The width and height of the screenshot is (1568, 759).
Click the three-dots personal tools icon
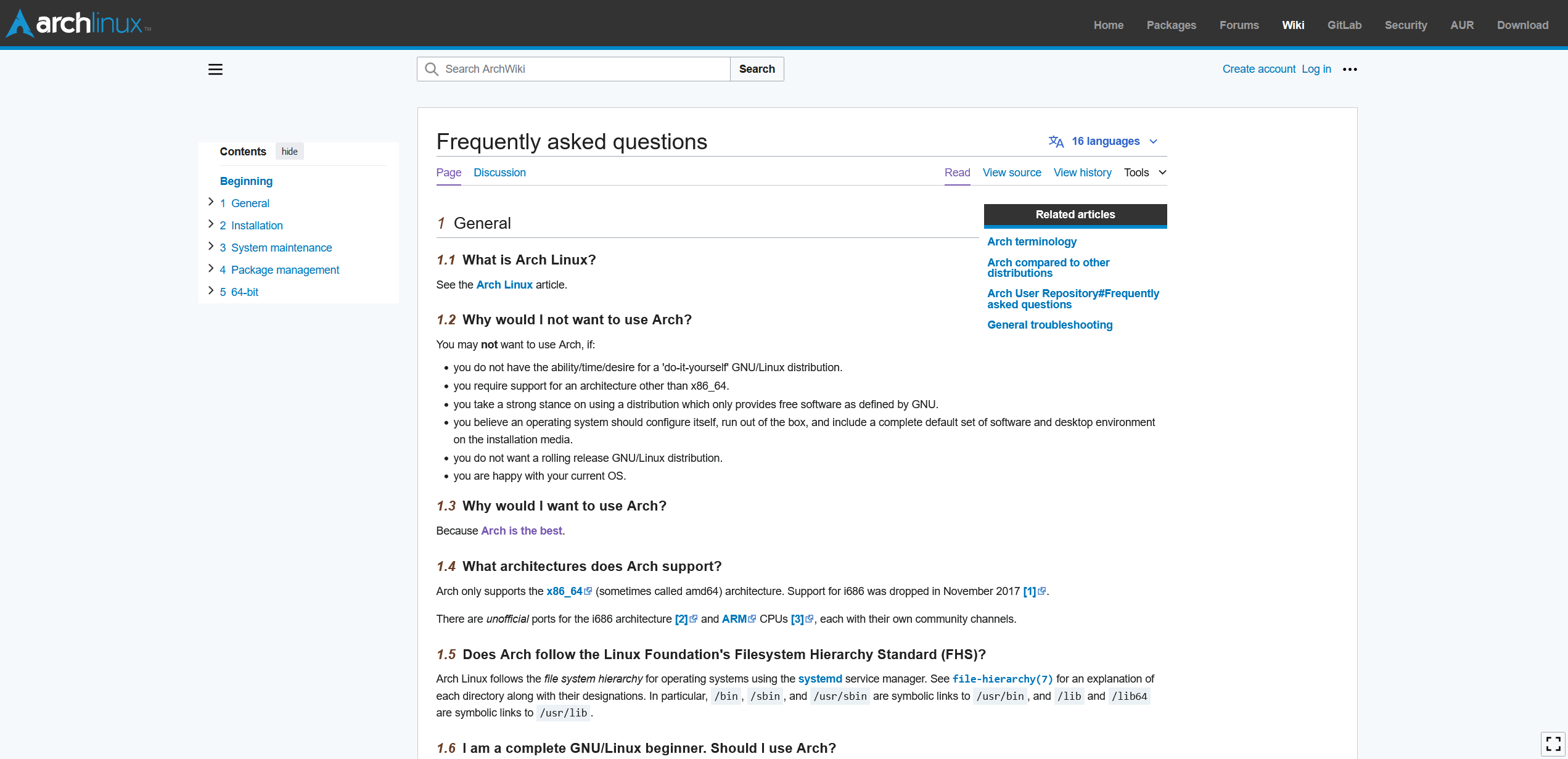[1350, 69]
